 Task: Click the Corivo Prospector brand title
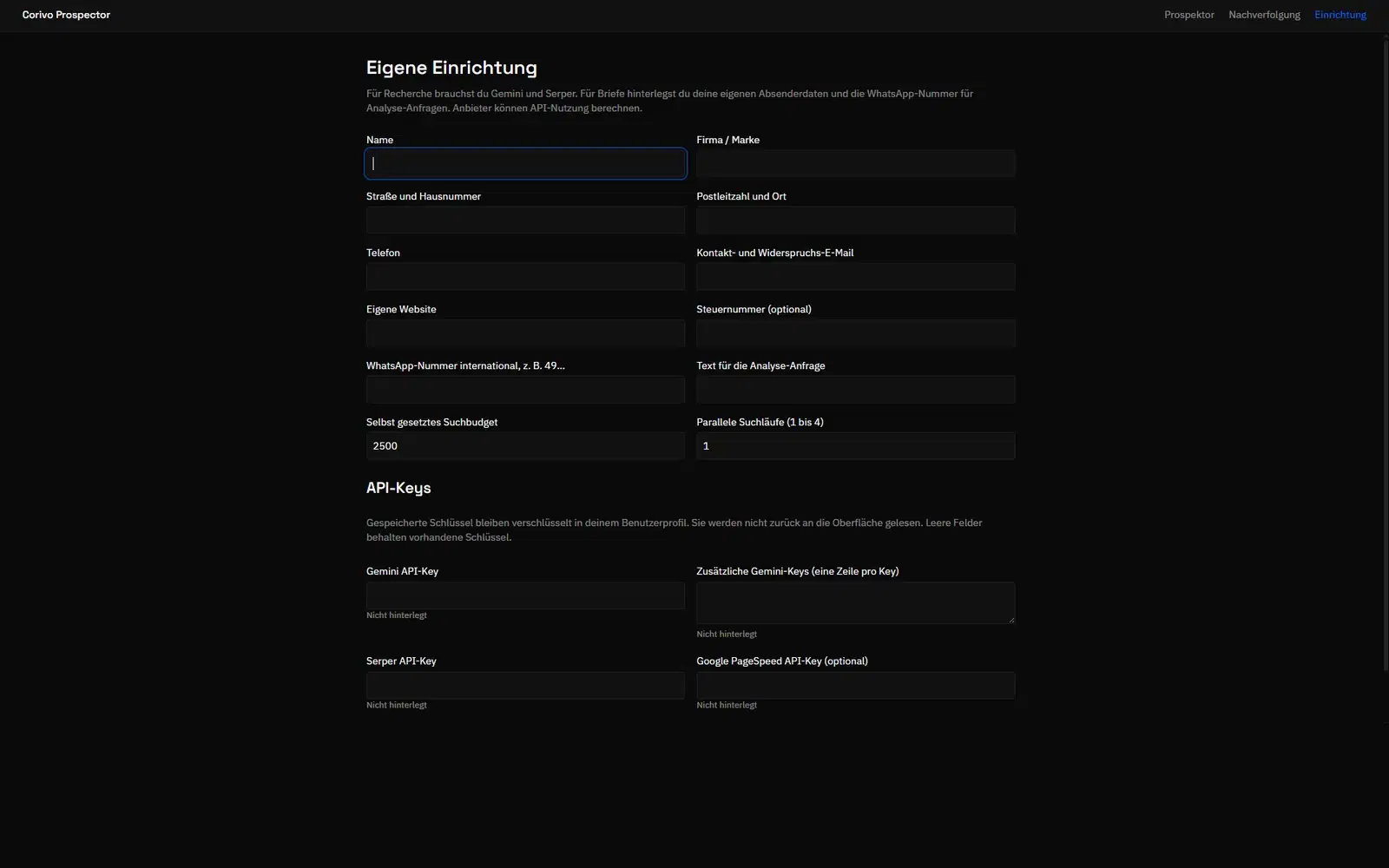click(66, 15)
